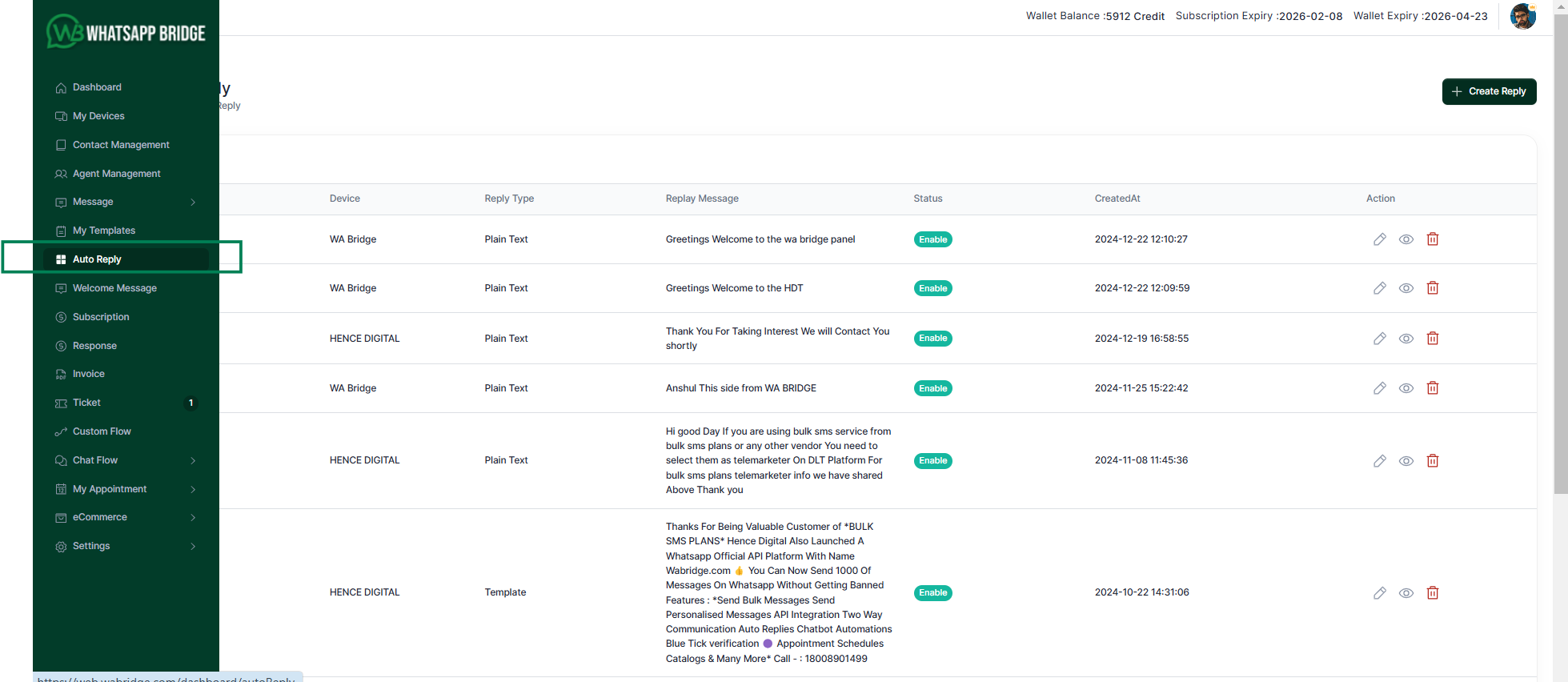
Task: Expand the eCommerce submenu arrow
Action: pos(193,518)
